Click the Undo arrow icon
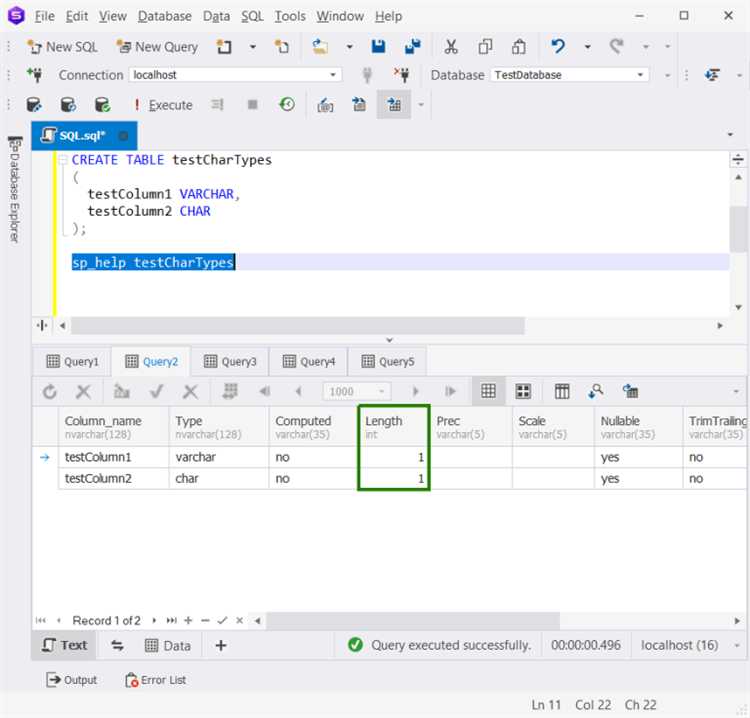 point(558,47)
